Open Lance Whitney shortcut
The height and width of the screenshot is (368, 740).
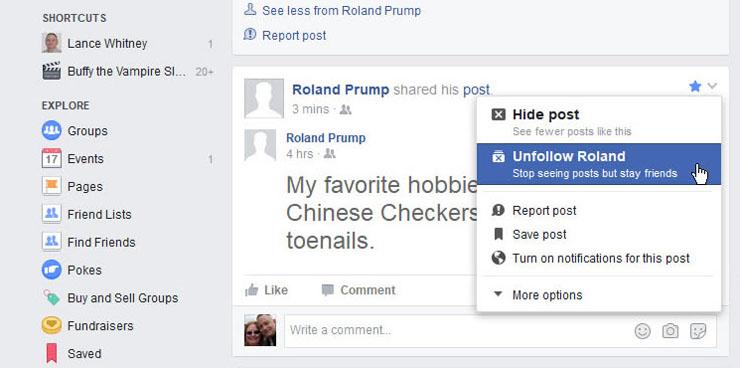point(107,43)
